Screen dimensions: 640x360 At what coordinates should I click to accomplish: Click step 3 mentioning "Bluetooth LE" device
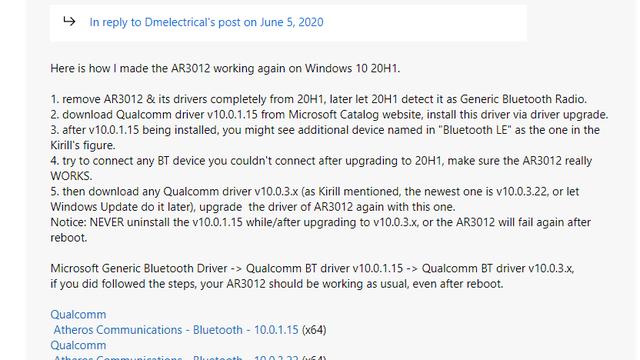[325, 138]
